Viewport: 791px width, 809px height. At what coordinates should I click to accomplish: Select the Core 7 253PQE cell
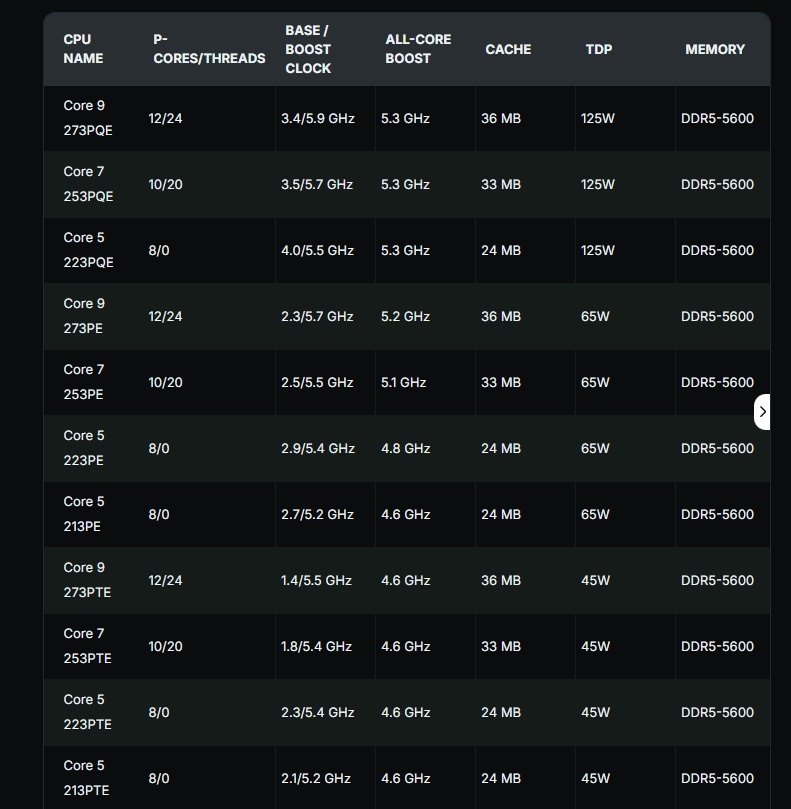88,184
